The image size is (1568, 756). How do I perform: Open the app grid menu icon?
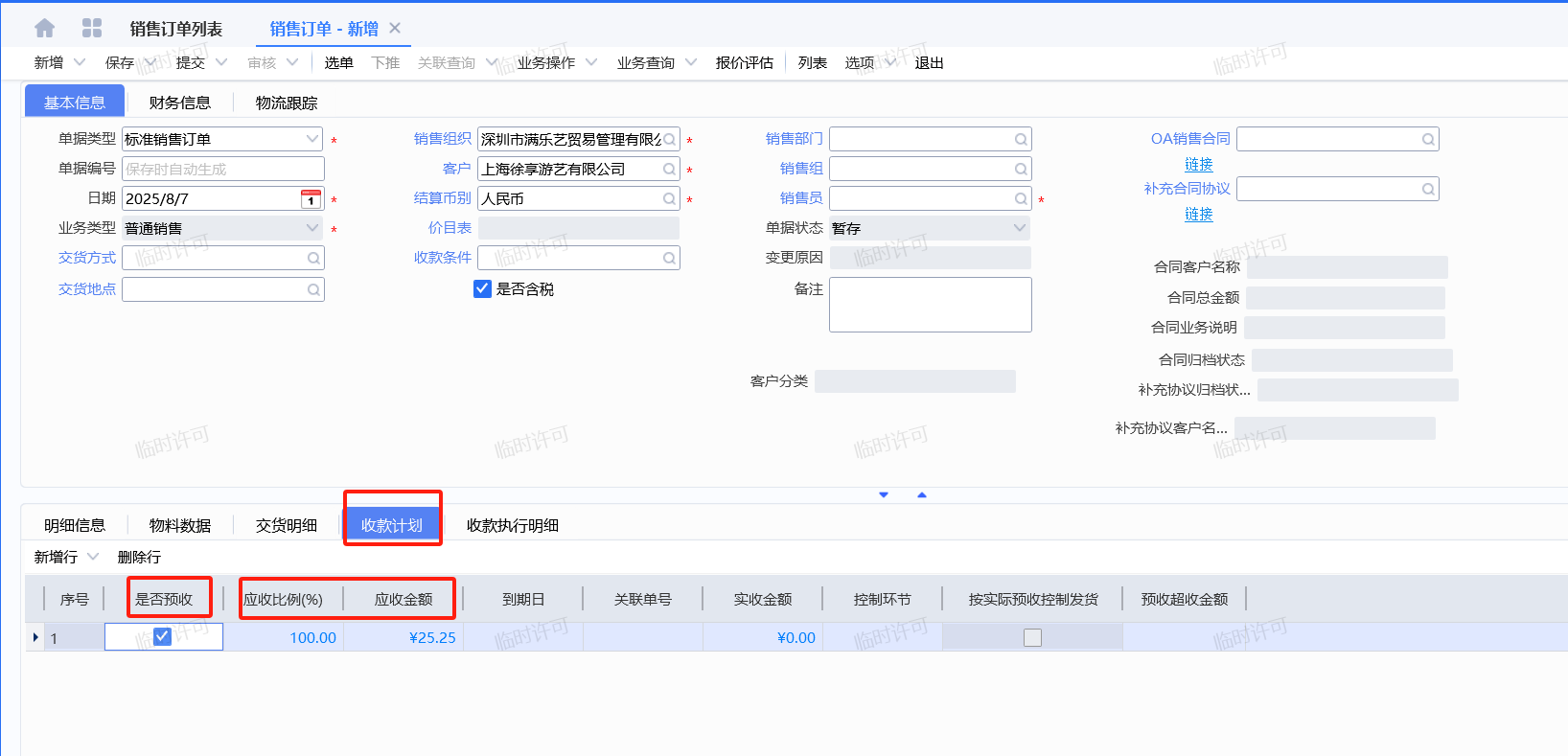pos(92,29)
